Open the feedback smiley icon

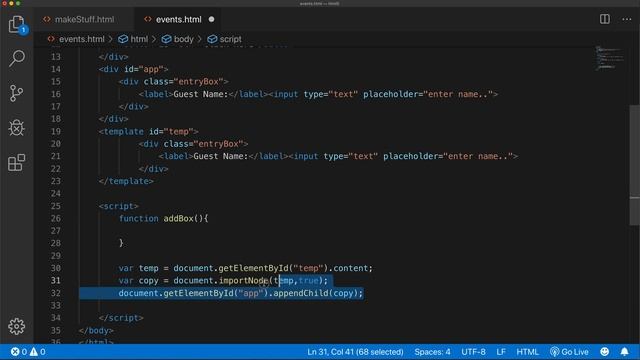tap(604, 351)
